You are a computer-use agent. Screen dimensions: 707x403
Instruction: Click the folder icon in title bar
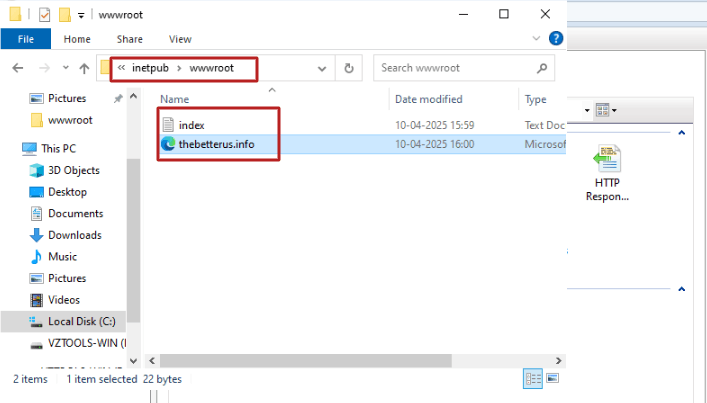coord(15,14)
